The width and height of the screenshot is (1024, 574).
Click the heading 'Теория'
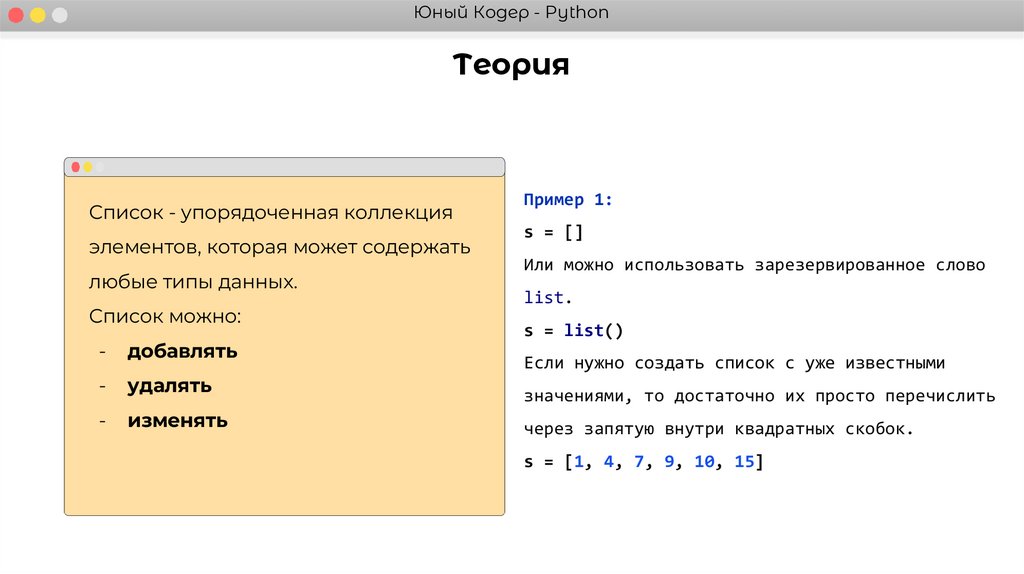[x=511, y=65]
